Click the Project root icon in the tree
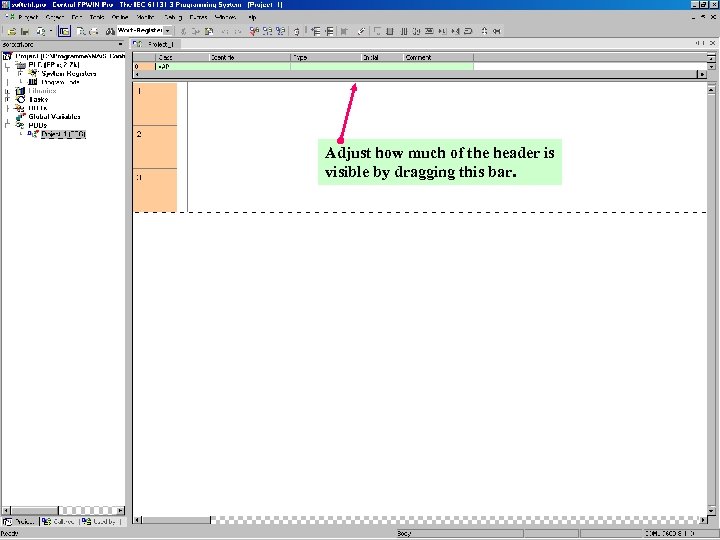Screen dimensions: 720x540 (7, 56)
